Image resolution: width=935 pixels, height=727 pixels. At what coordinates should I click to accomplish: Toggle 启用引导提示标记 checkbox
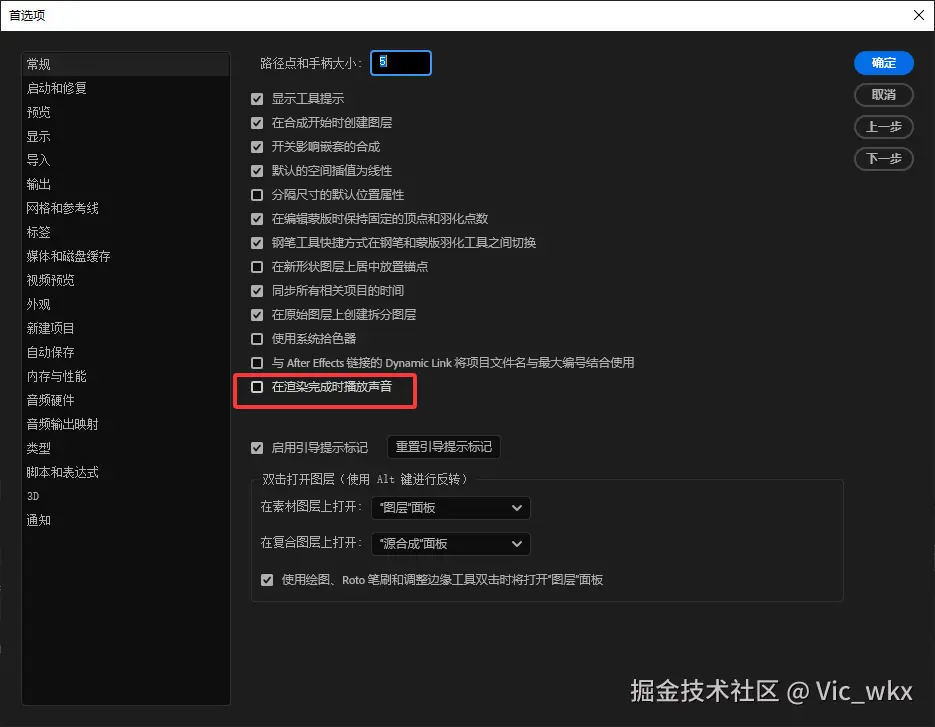click(x=257, y=448)
